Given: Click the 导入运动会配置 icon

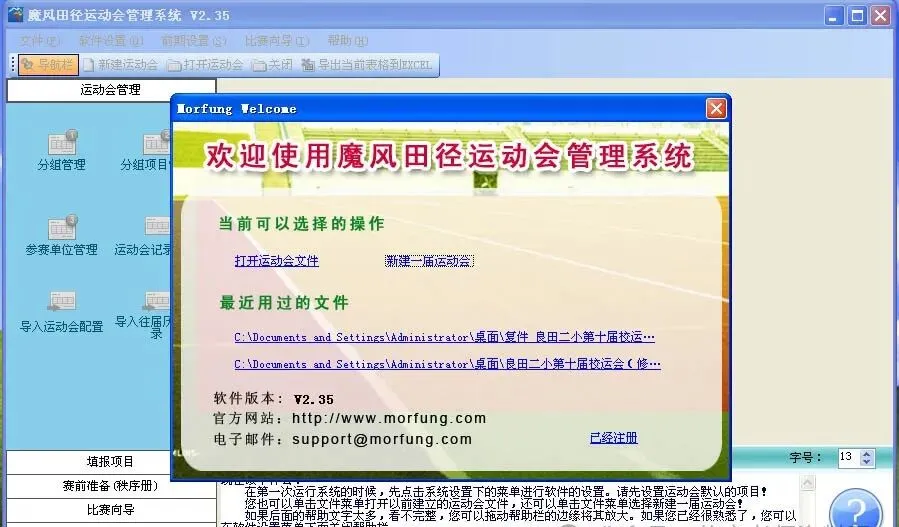Looking at the screenshot, I should point(61,313).
